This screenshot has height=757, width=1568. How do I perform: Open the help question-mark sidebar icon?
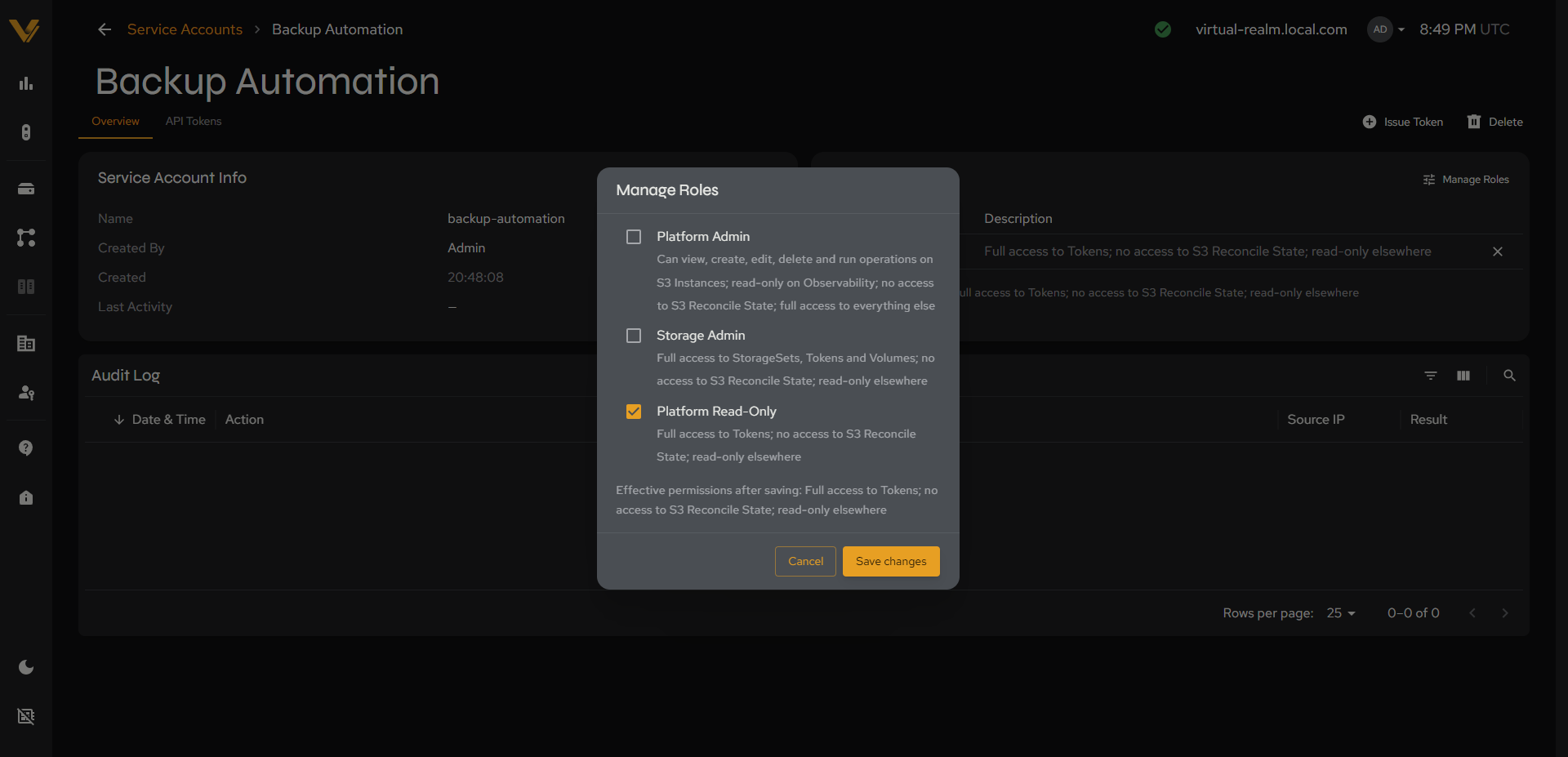click(26, 448)
